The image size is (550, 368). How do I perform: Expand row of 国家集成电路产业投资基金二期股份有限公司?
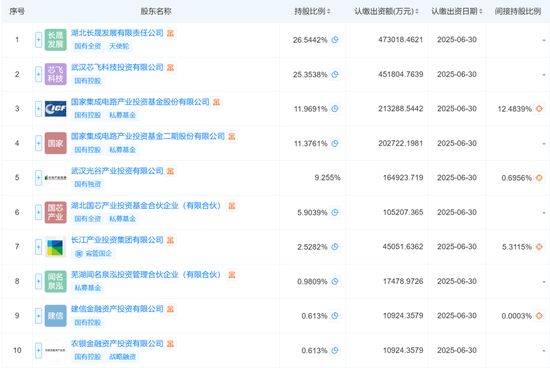(39, 143)
